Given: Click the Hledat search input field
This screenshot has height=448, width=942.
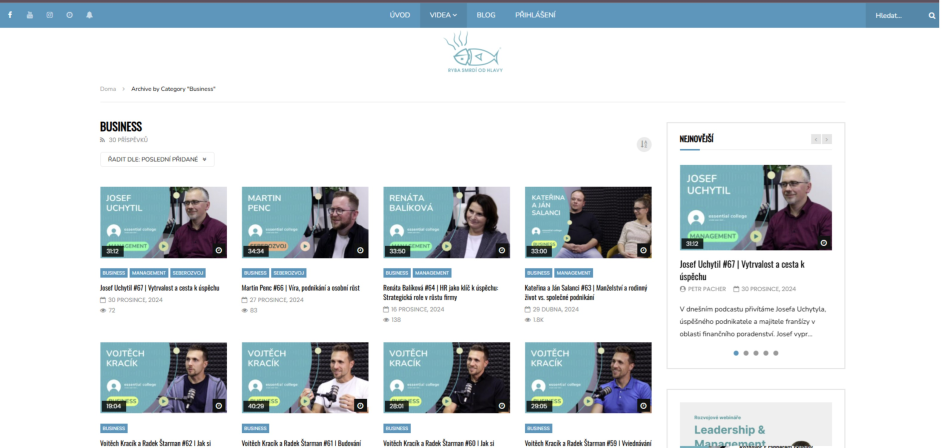Looking at the screenshot, I should [897, 16].
